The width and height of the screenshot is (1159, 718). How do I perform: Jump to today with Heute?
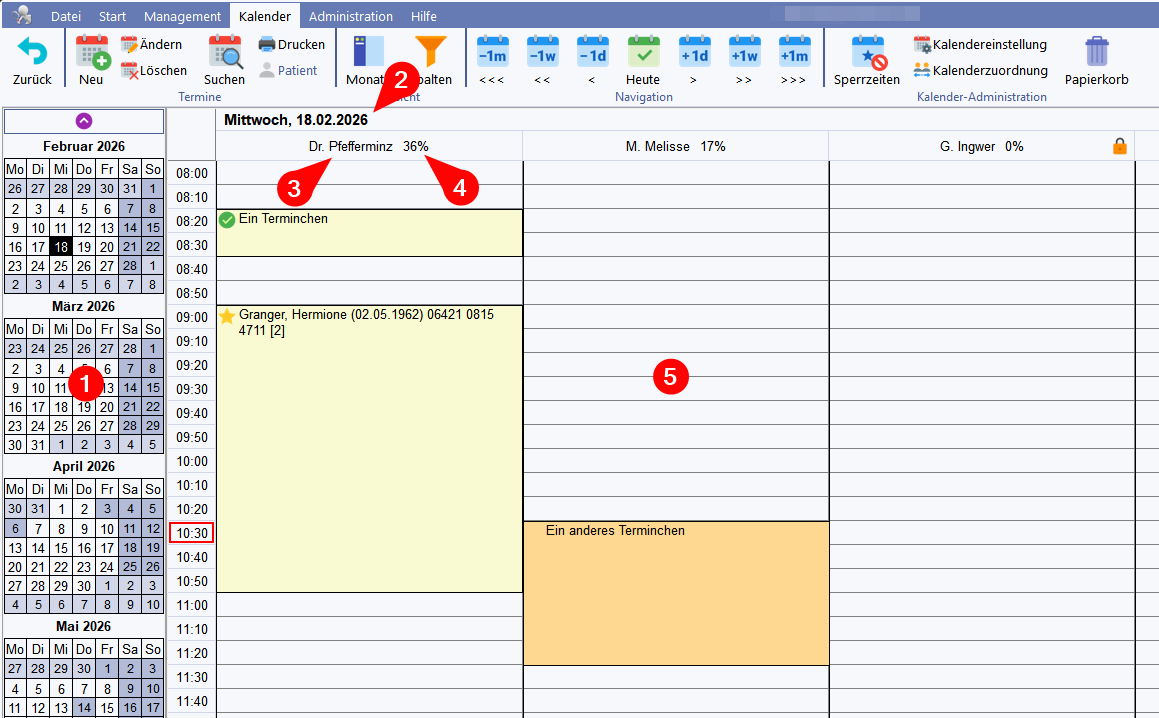[x=643, y=52]
